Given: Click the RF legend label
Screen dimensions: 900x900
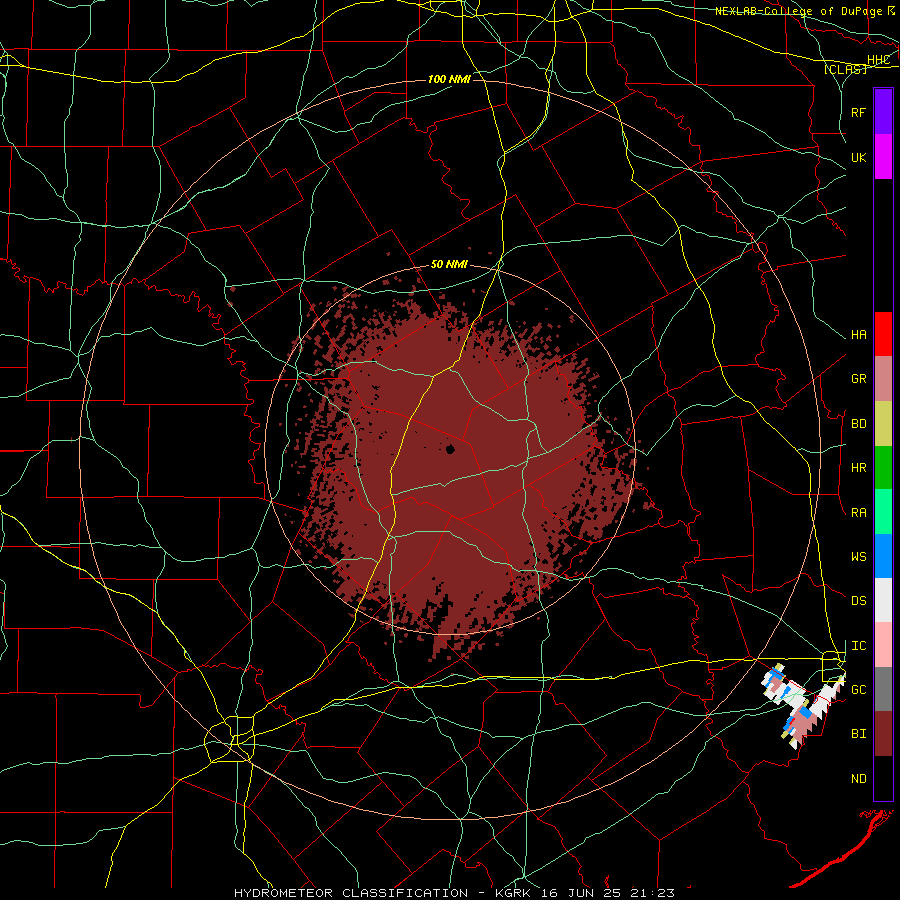Looking at the screenshot, I should coord(858,112).
